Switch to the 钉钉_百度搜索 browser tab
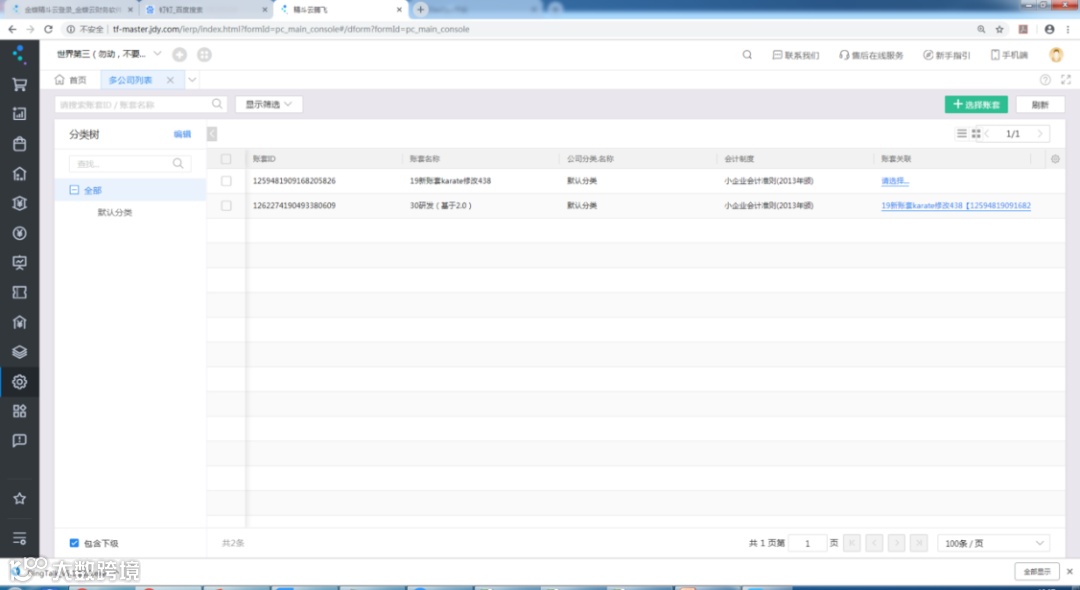This screenshot has height=590, width=1080. pyautogui.click(x=207, y=10)
